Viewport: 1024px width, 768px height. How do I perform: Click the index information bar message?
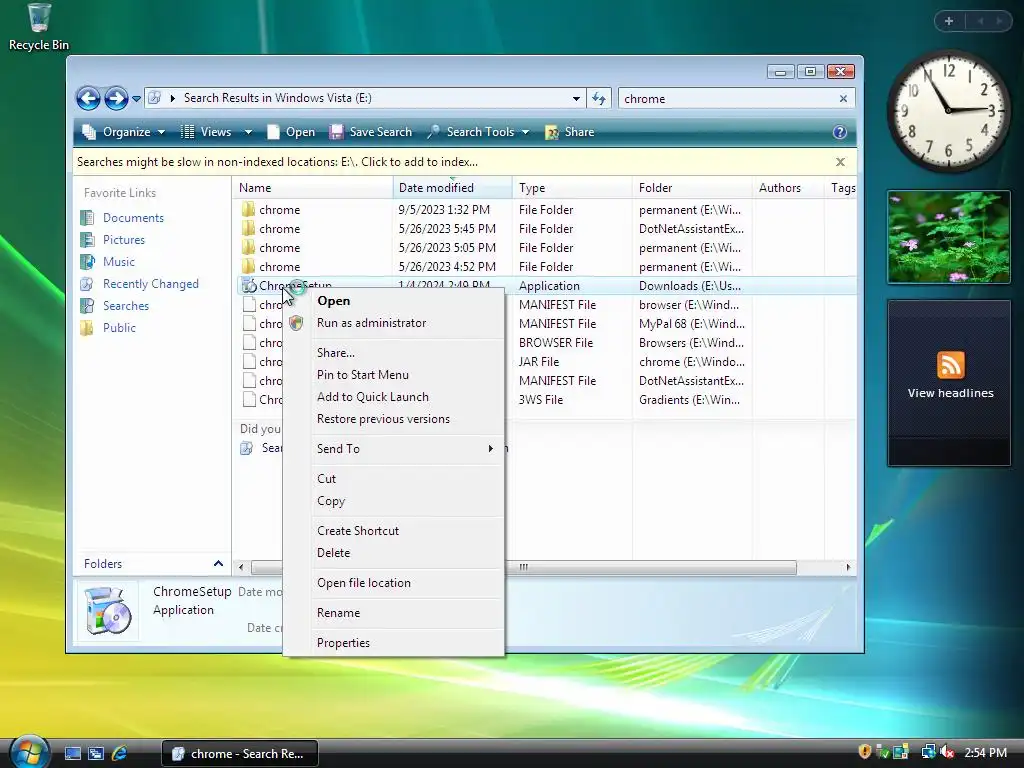click(x=277, y=162)
